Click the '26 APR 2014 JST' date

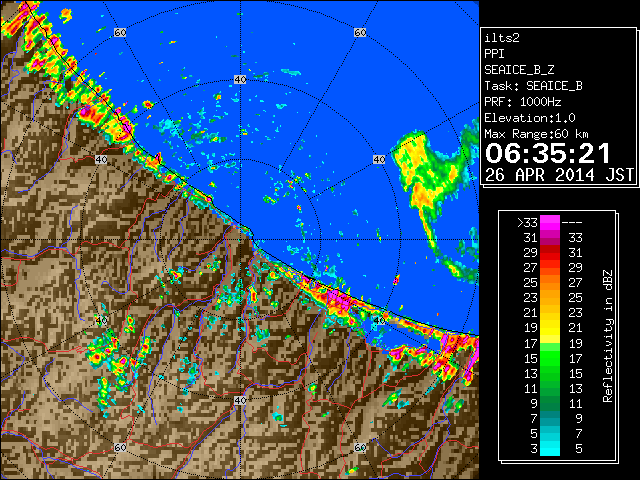pyautogui.click(x=559, y=175)
